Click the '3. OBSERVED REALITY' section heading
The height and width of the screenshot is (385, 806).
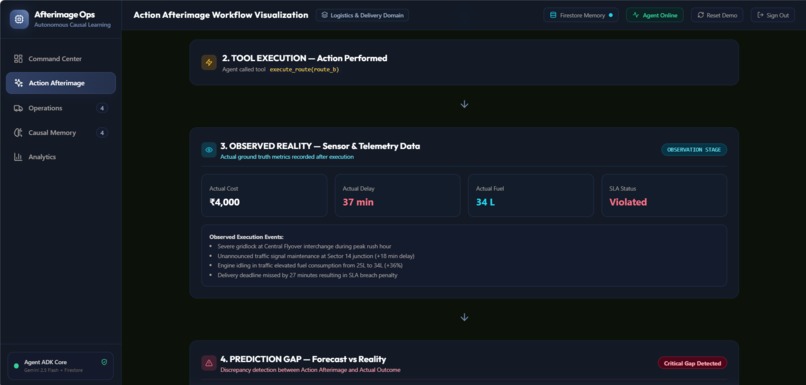[321, 146]
